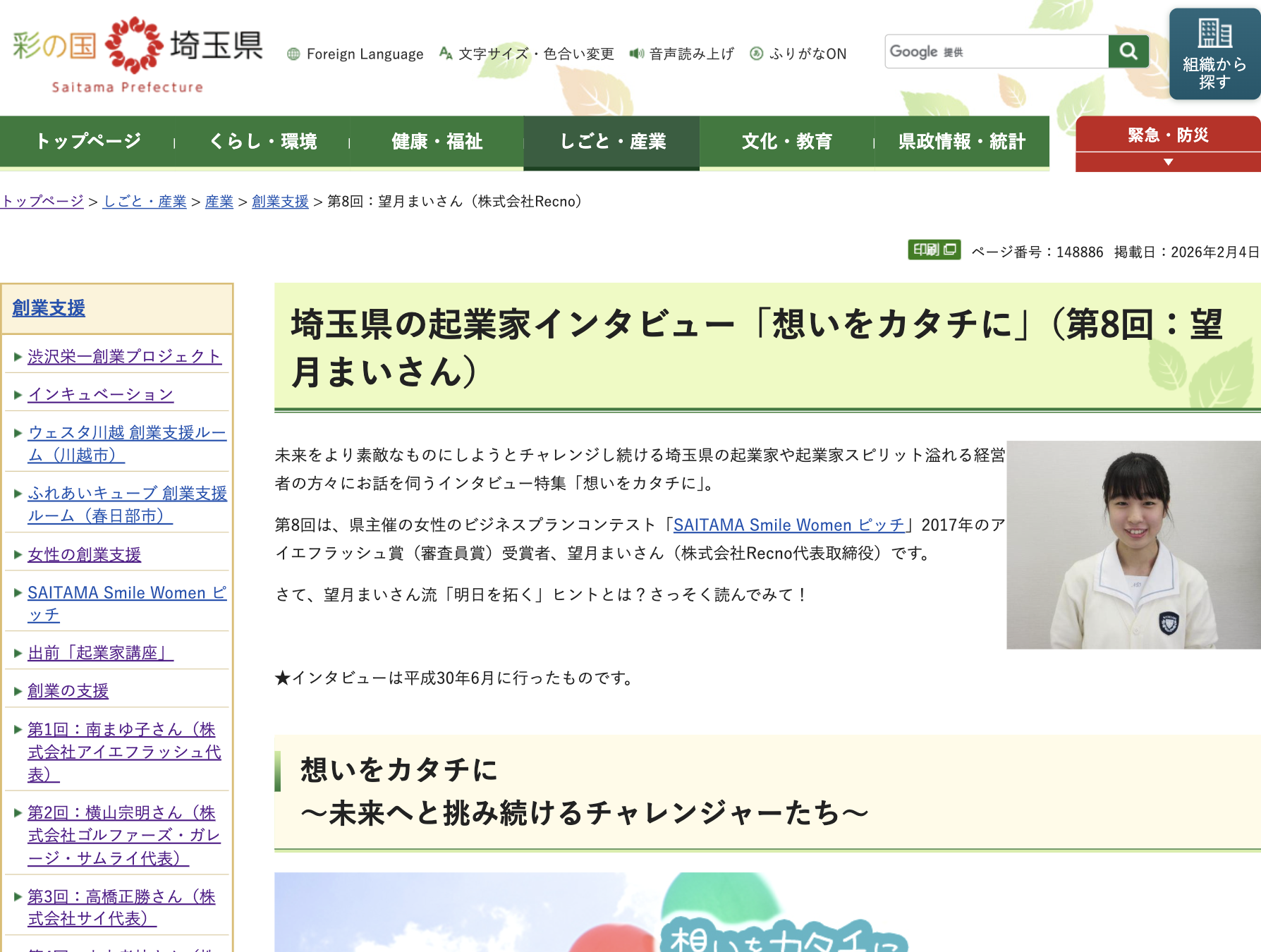
Task: Open 渋沢栄一創業プロジェクト in the sidebar
Action: 125,357
